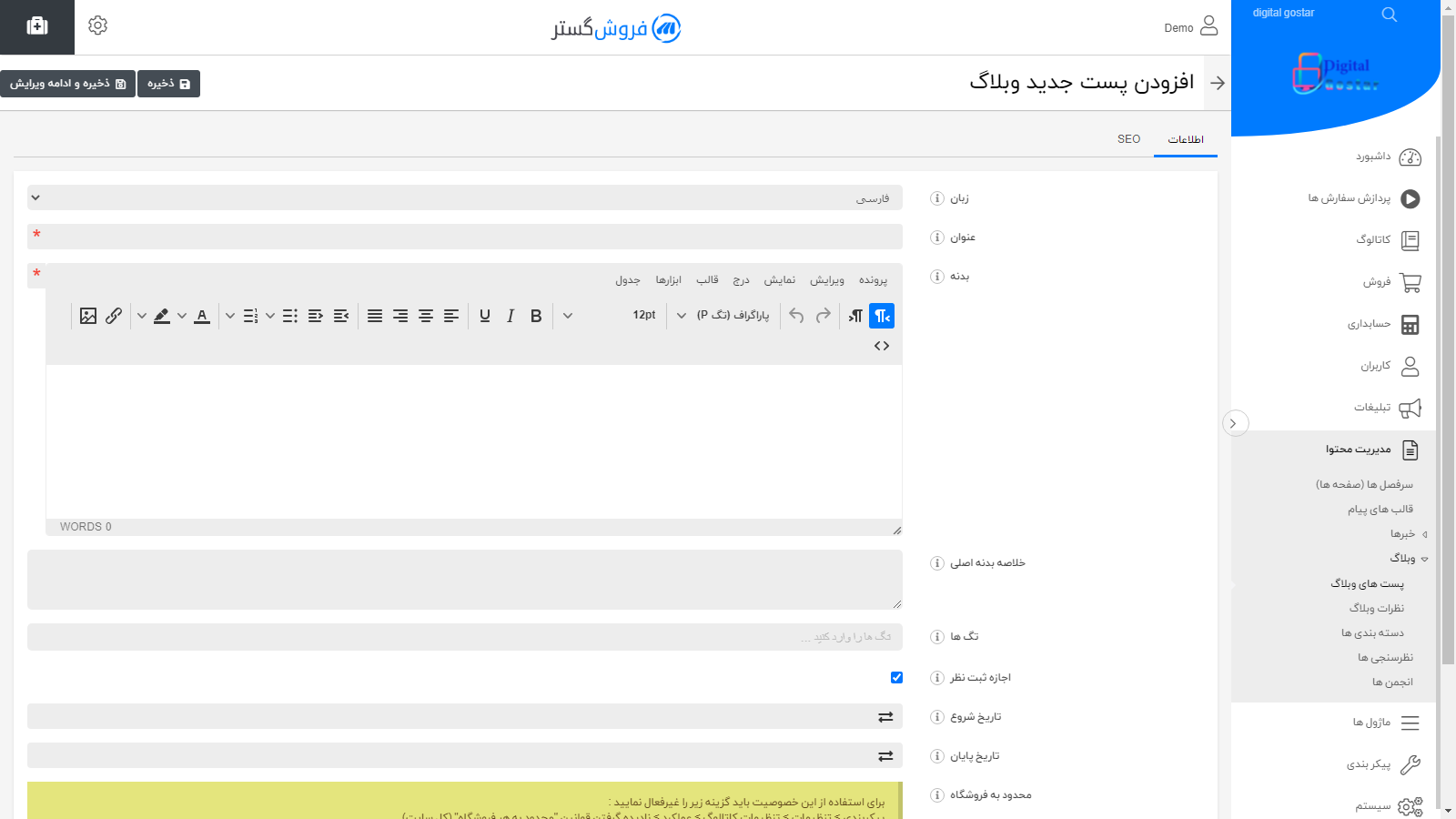
Task: Insert a link using the chain icon
Action: coord(114,316)
